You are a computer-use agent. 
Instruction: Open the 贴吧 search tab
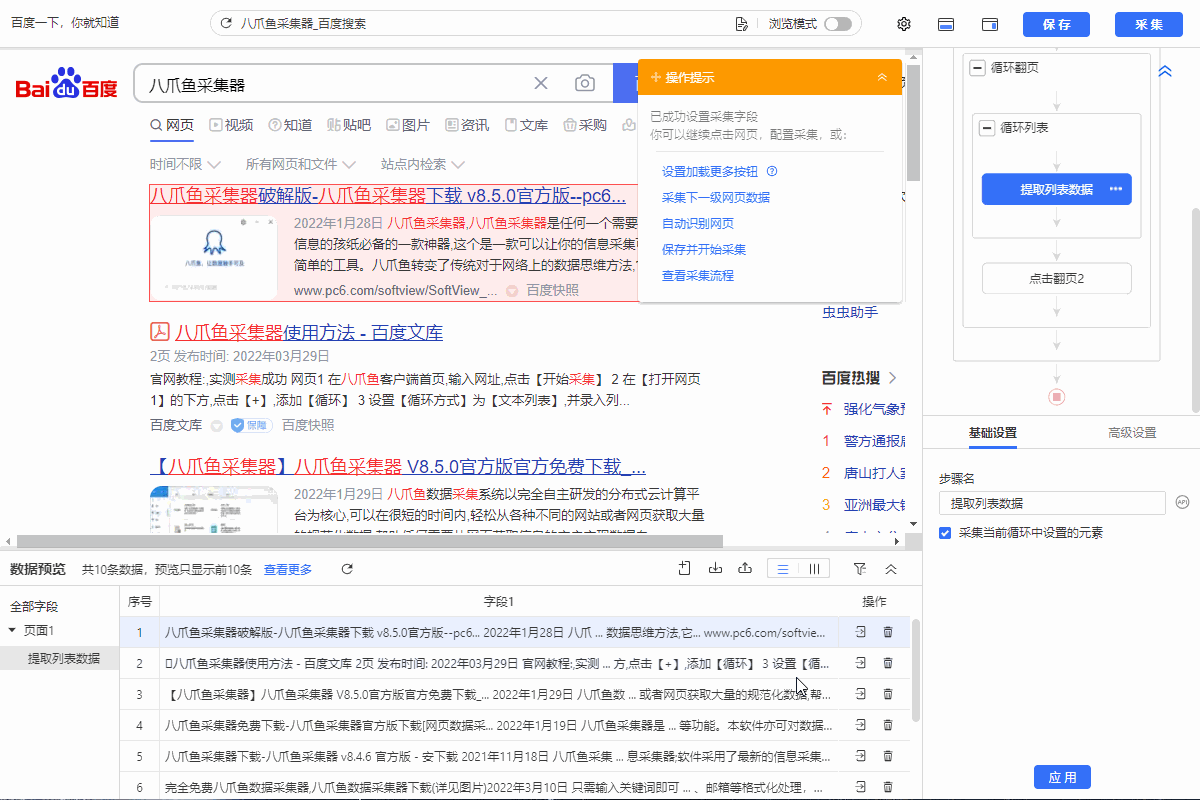point(349,125)
